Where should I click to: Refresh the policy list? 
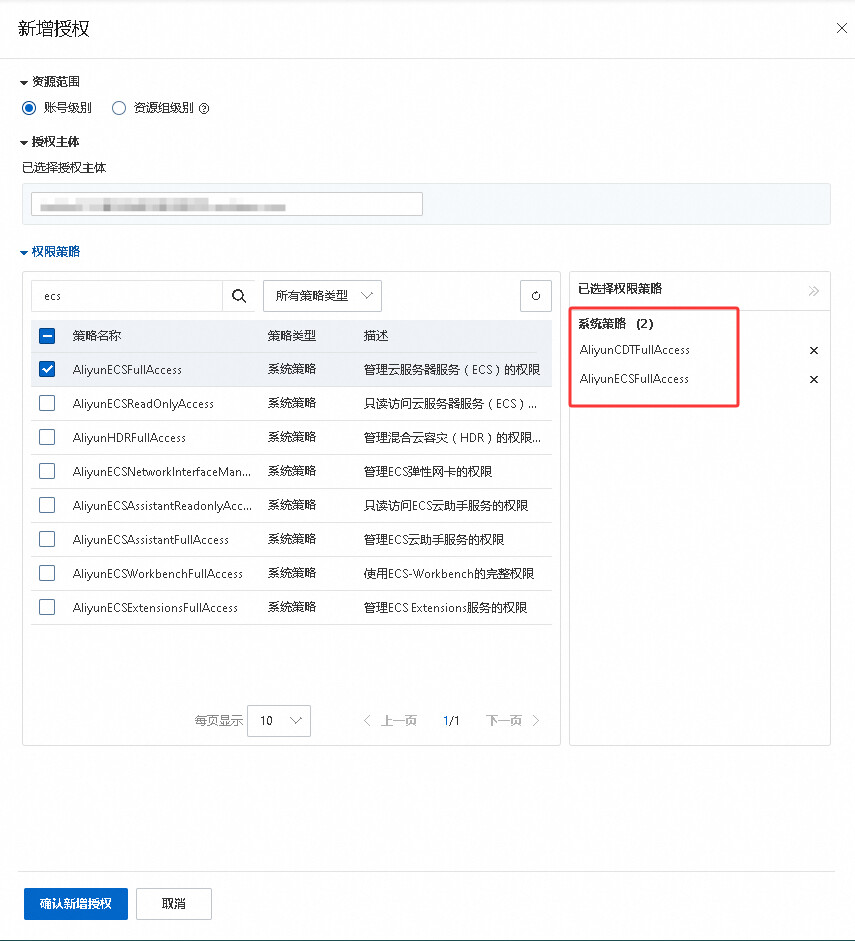pos(536,296)
